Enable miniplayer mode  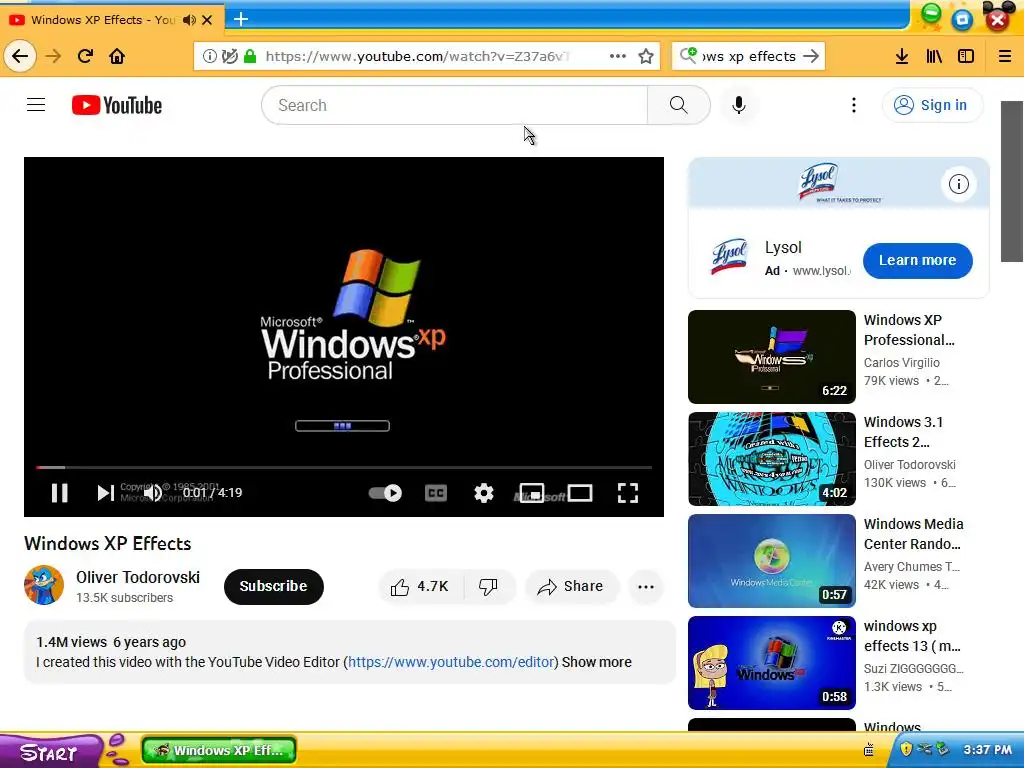click(532, 493)
